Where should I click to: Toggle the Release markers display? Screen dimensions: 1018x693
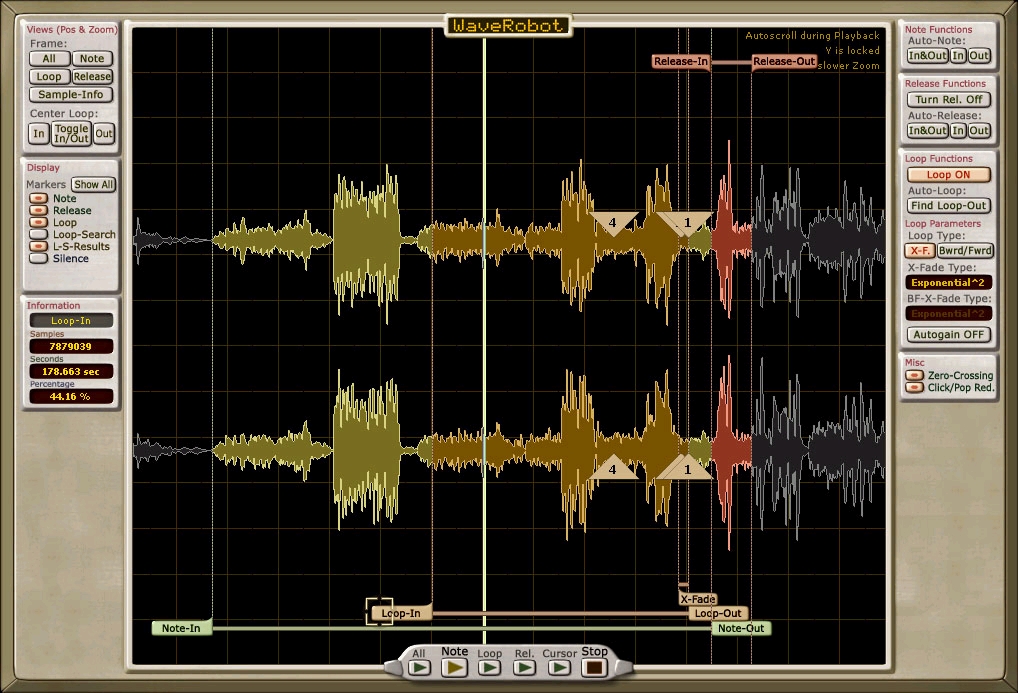(39, 210)
